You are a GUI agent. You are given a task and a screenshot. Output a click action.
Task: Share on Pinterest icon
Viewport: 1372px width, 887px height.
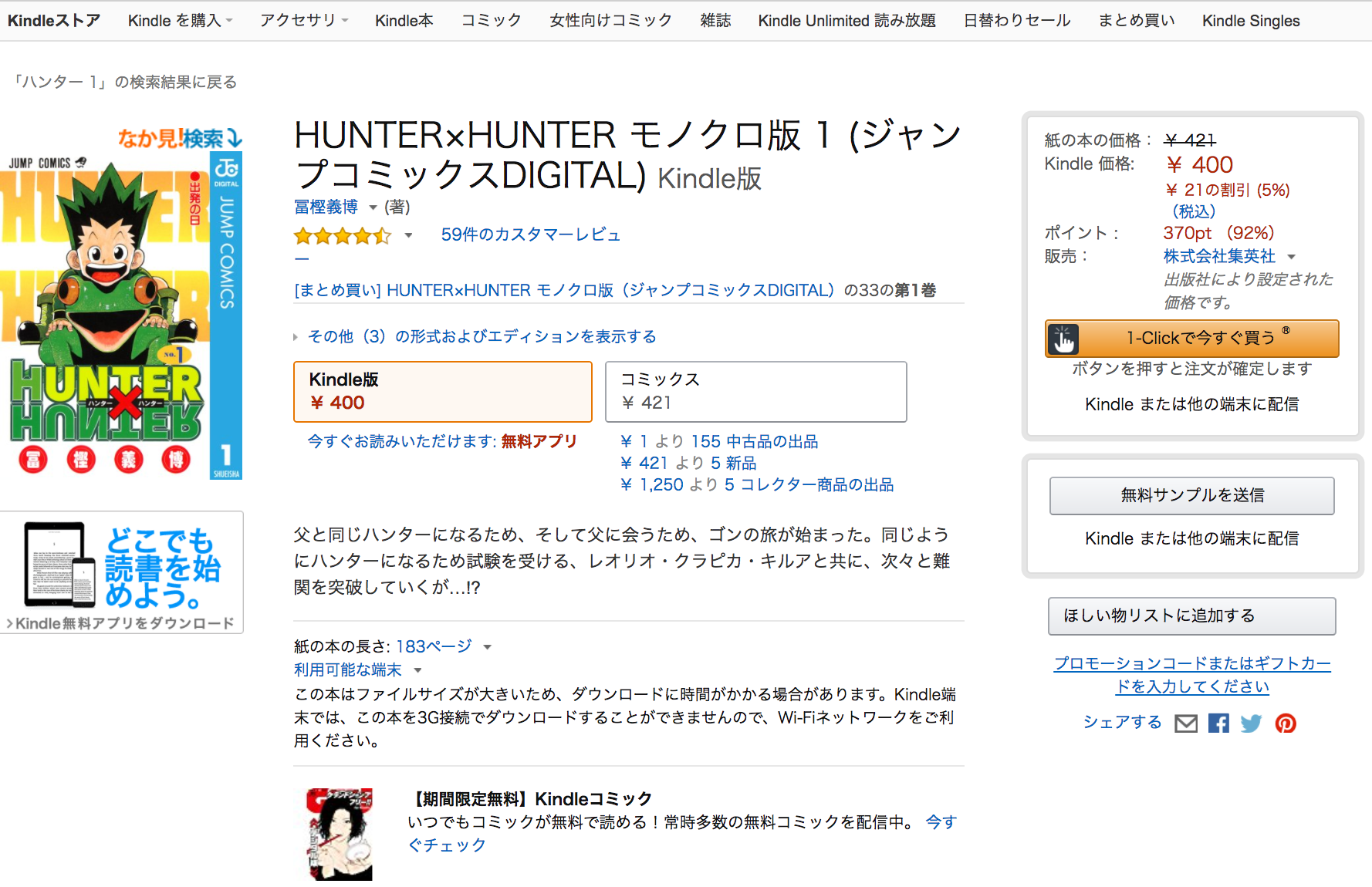[x=1286, y=723]
